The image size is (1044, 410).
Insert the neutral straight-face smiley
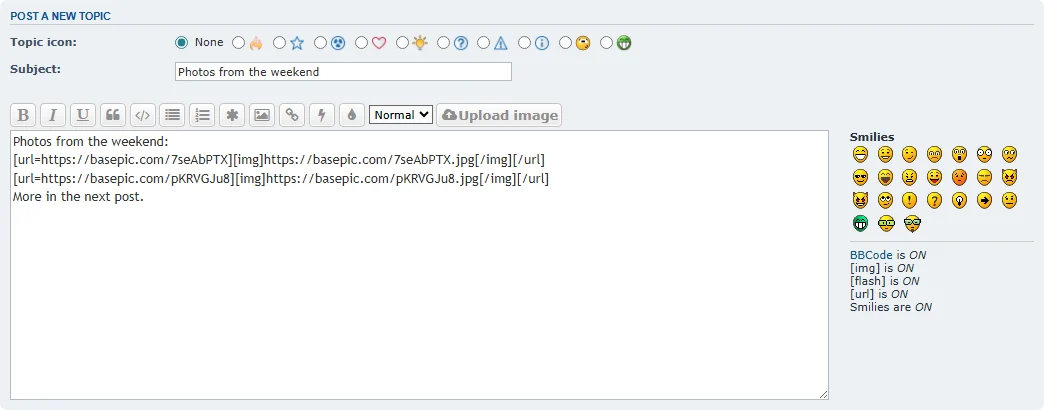tap(1009, 200)
